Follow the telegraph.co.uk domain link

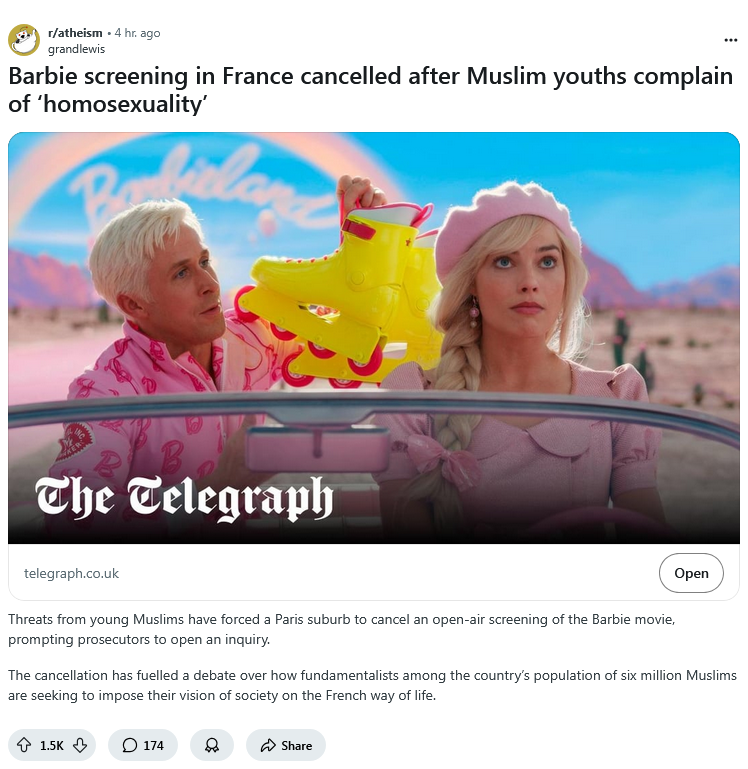(x=72, y=573)
